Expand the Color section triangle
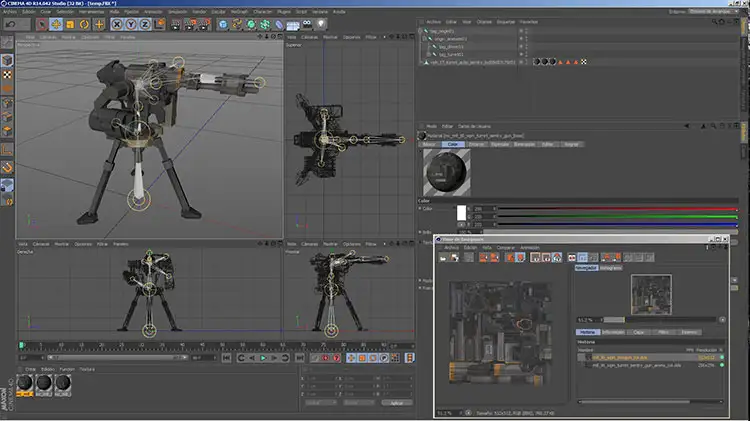The width and height of the screenshot is (750, 421). click(420, 208)
